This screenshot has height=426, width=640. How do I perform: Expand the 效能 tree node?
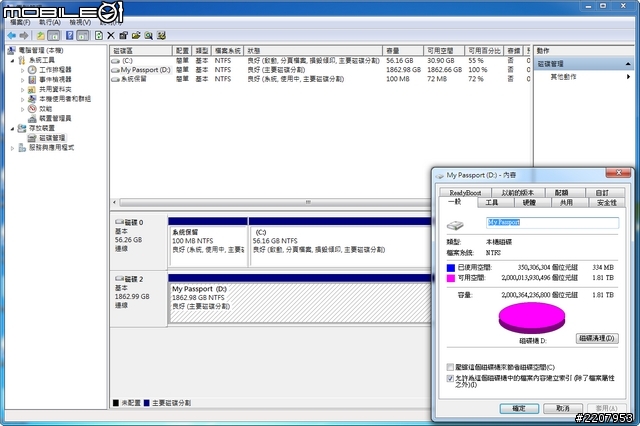[22, 109]
